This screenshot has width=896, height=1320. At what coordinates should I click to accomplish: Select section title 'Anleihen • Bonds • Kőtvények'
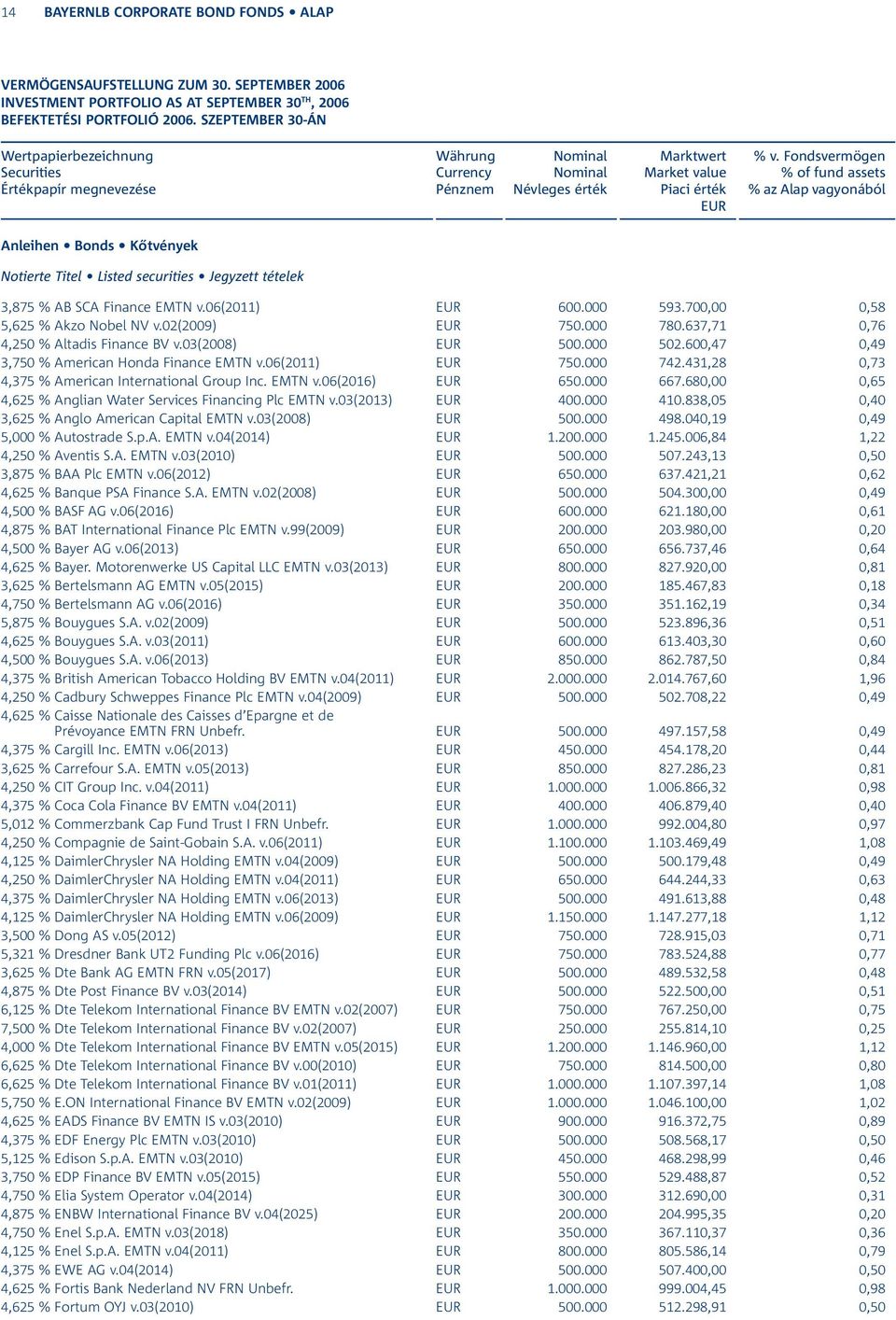point(99,246)
